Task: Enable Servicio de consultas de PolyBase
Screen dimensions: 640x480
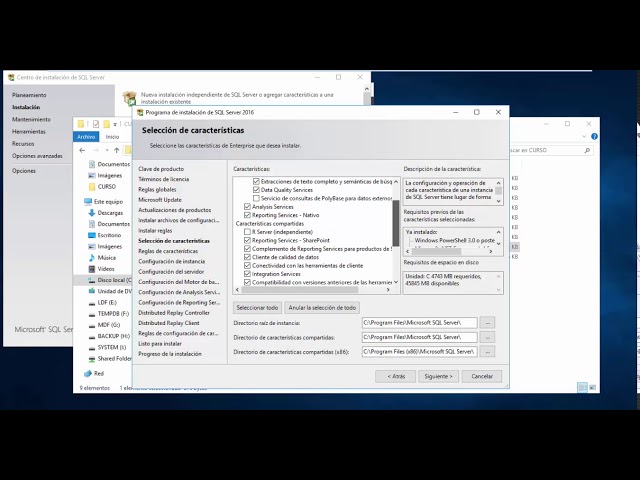Action: pos(256,198)
